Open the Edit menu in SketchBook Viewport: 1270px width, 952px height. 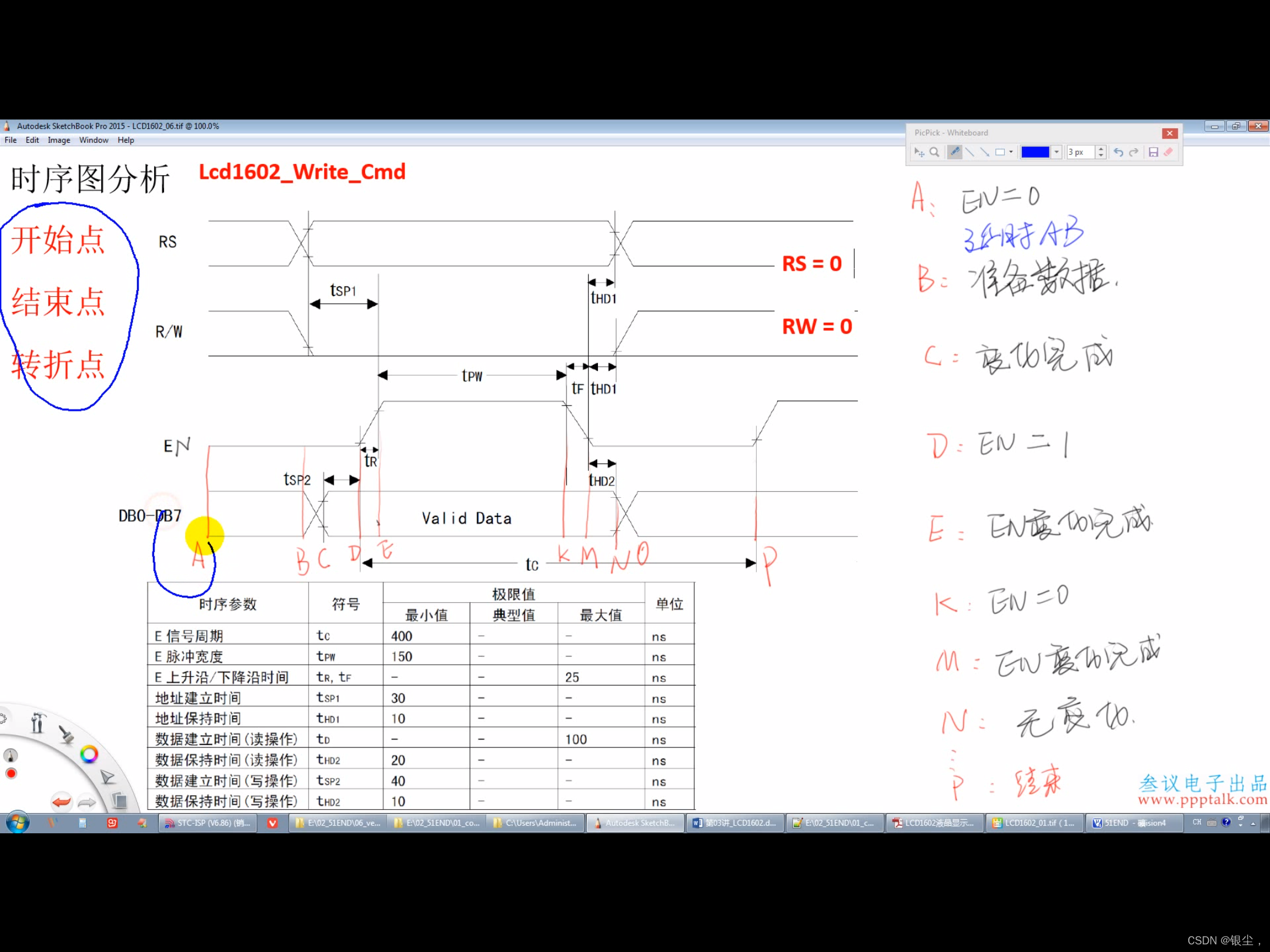pos(32,140)
